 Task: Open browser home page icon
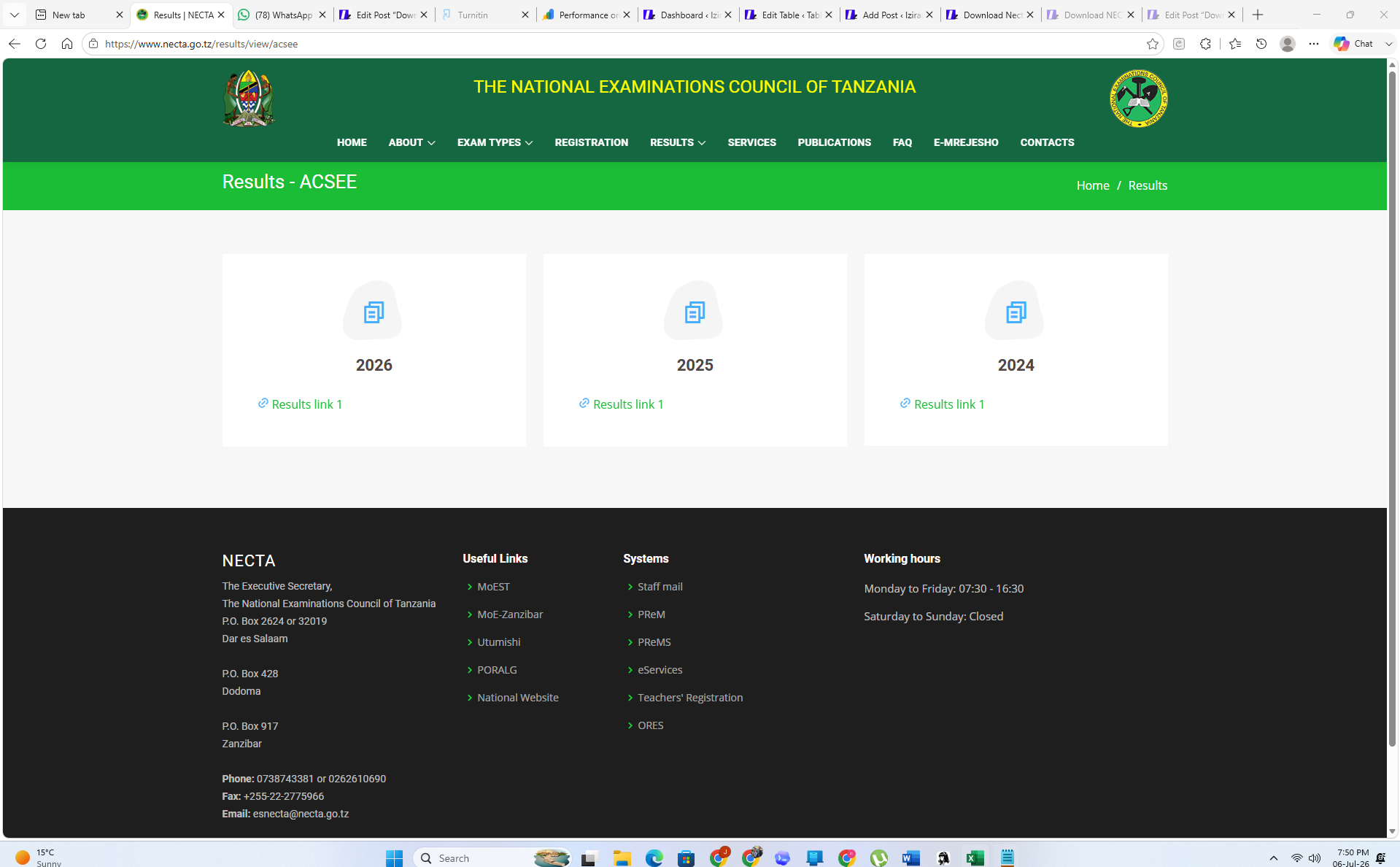click(x=67, y=44)
